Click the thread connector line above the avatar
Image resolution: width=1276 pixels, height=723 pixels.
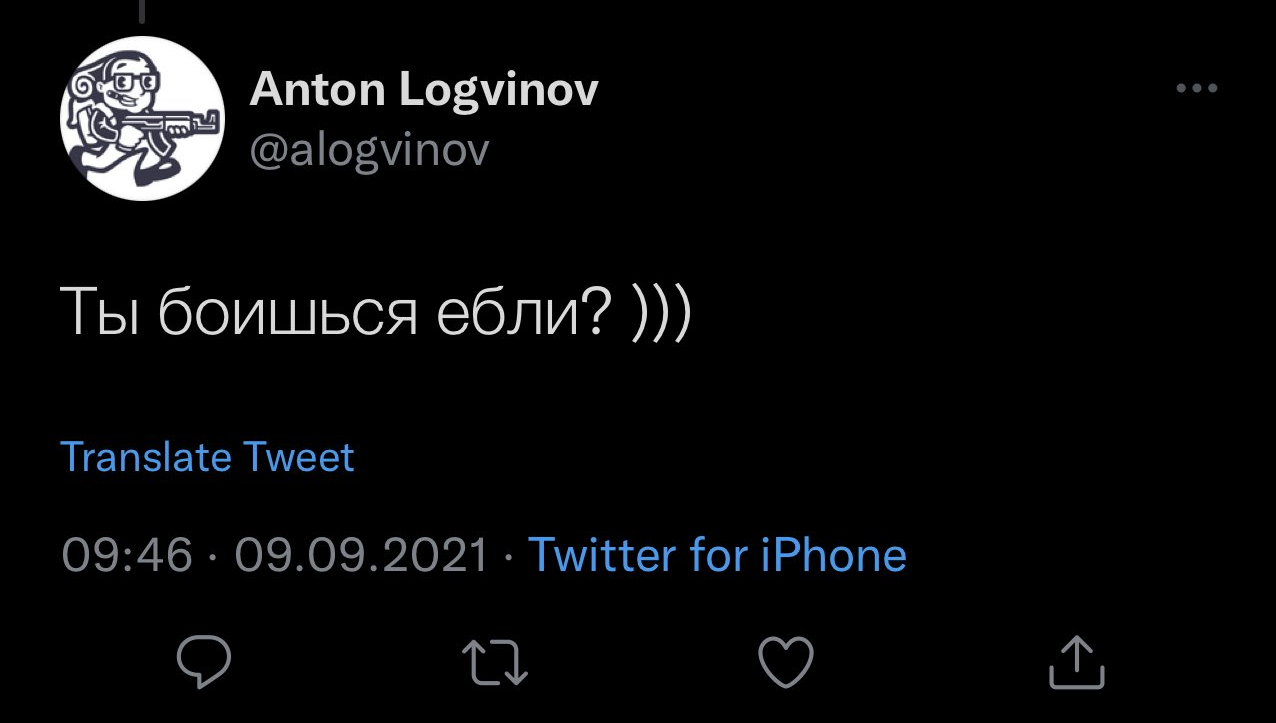[x=142, y=11]
